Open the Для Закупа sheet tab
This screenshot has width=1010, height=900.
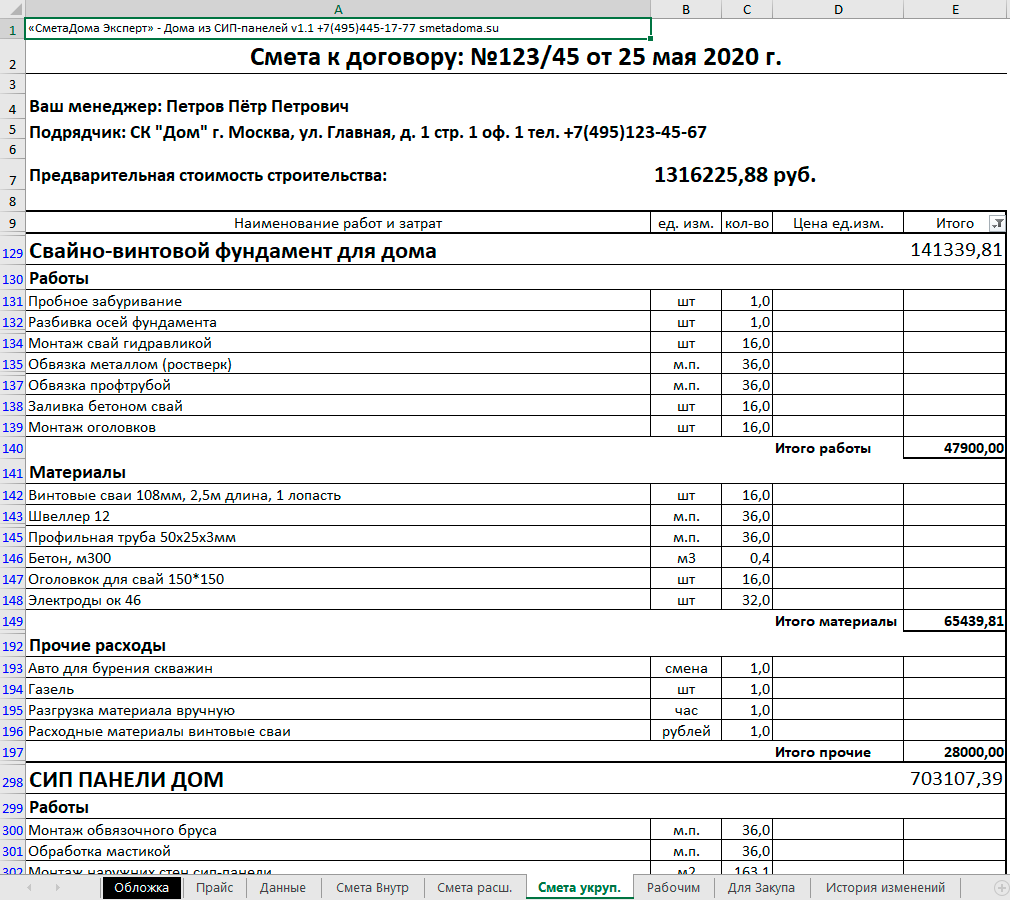[x=761, y=888]
